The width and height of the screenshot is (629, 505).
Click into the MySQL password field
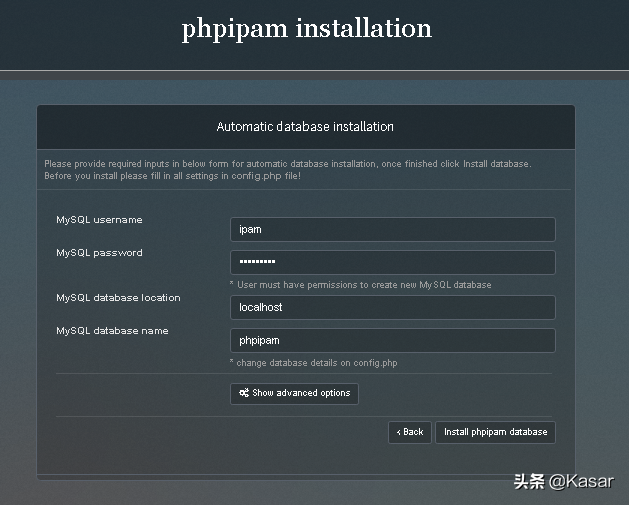point(392,263)
